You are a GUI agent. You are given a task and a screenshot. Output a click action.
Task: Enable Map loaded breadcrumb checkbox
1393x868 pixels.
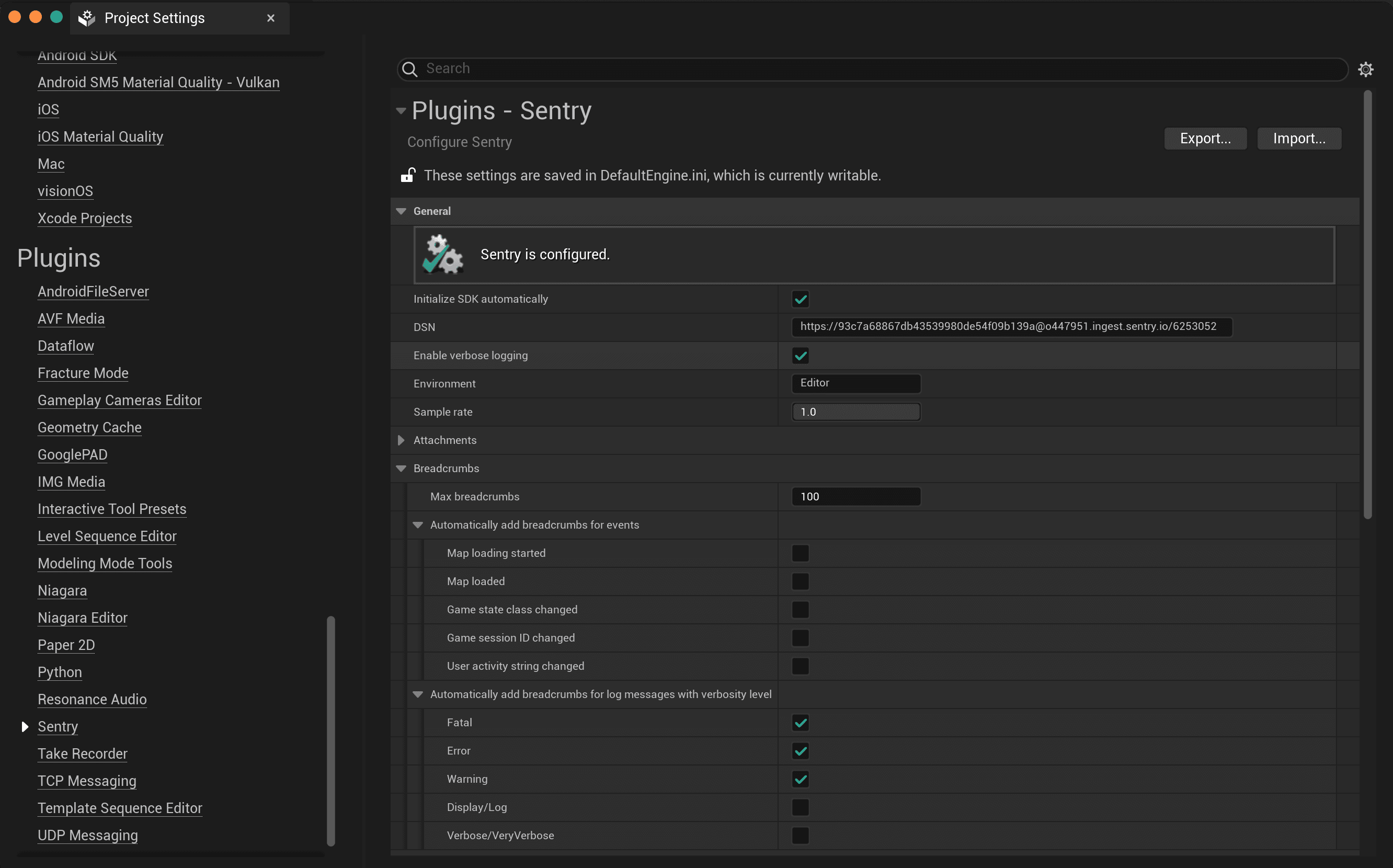click(x=800, y=581)
